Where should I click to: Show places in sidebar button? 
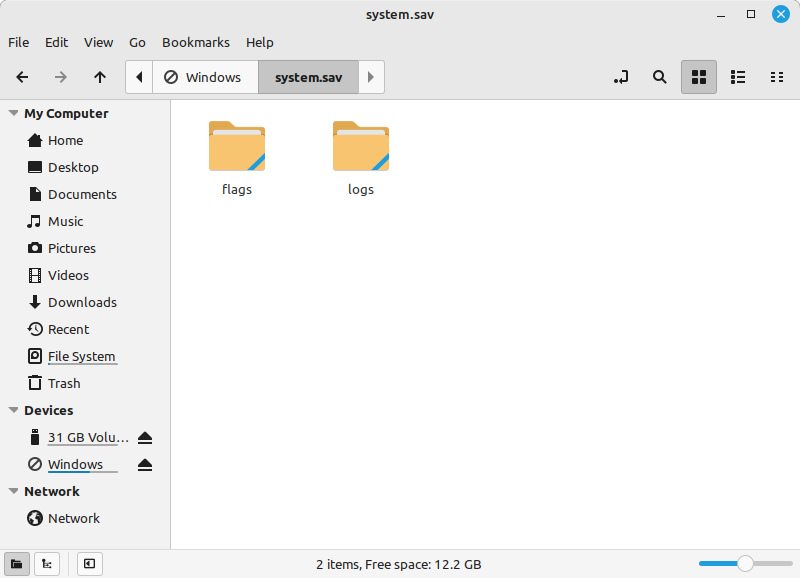[x=17, y=564]
